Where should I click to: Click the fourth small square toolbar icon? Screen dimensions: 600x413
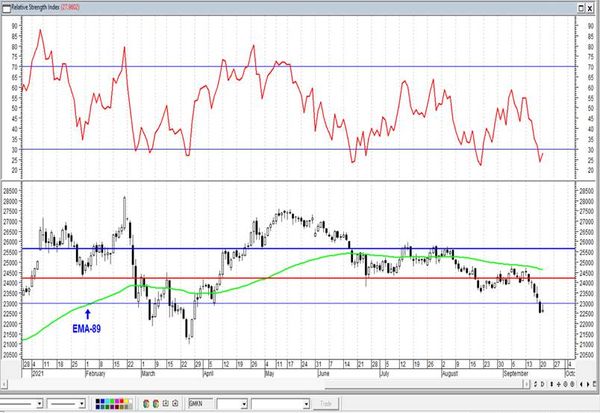click(x=175, y=403)
